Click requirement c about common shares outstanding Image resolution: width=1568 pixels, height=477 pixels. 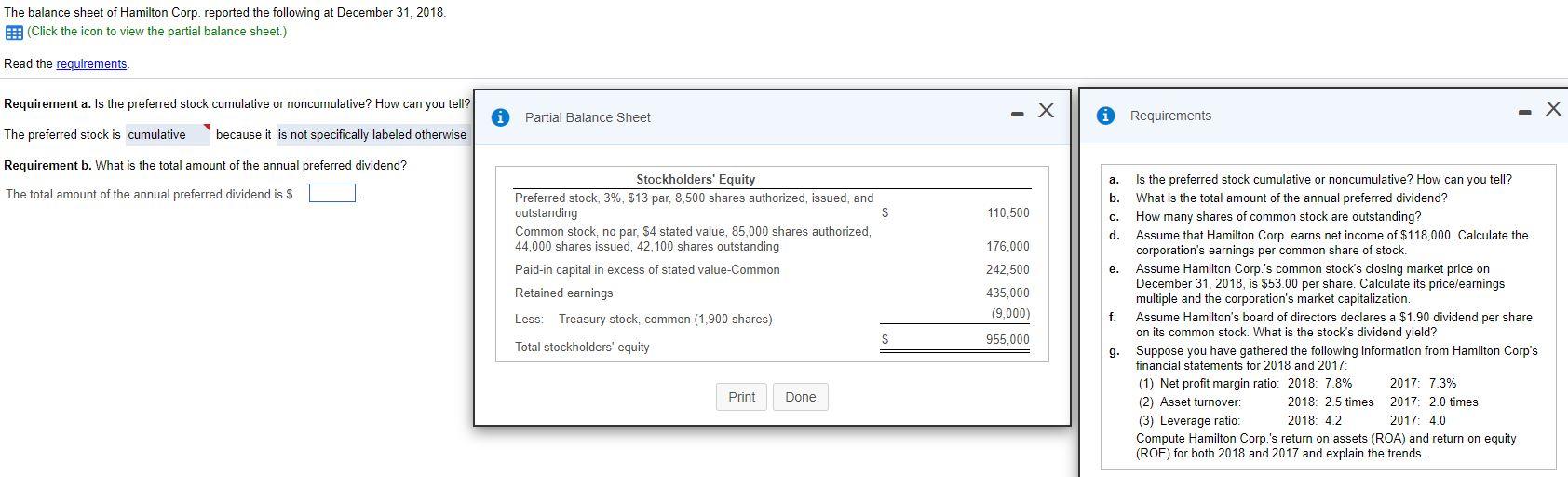click(1278, 216)
